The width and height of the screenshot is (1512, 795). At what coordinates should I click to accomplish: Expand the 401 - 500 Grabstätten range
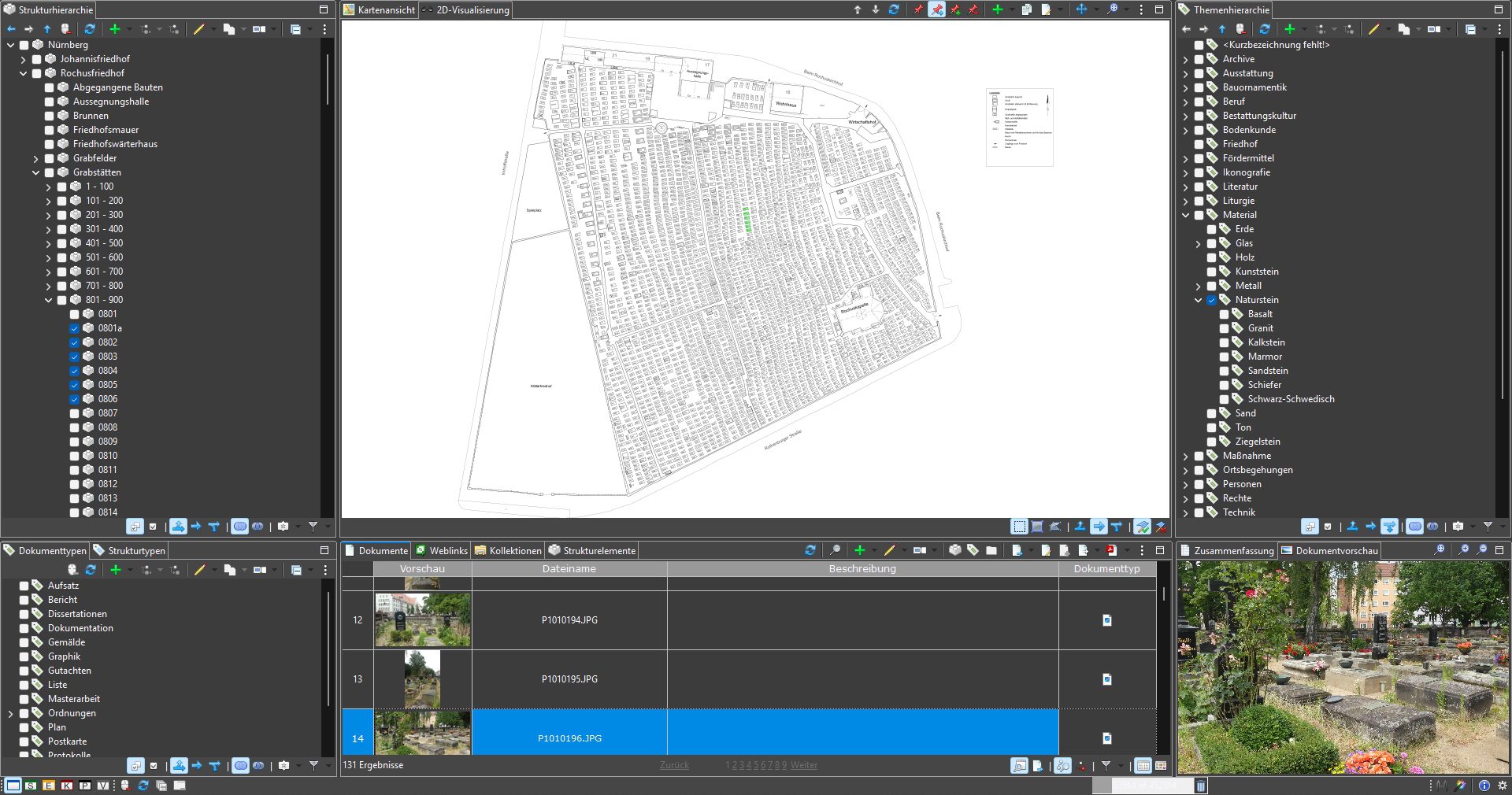(48, 243)
